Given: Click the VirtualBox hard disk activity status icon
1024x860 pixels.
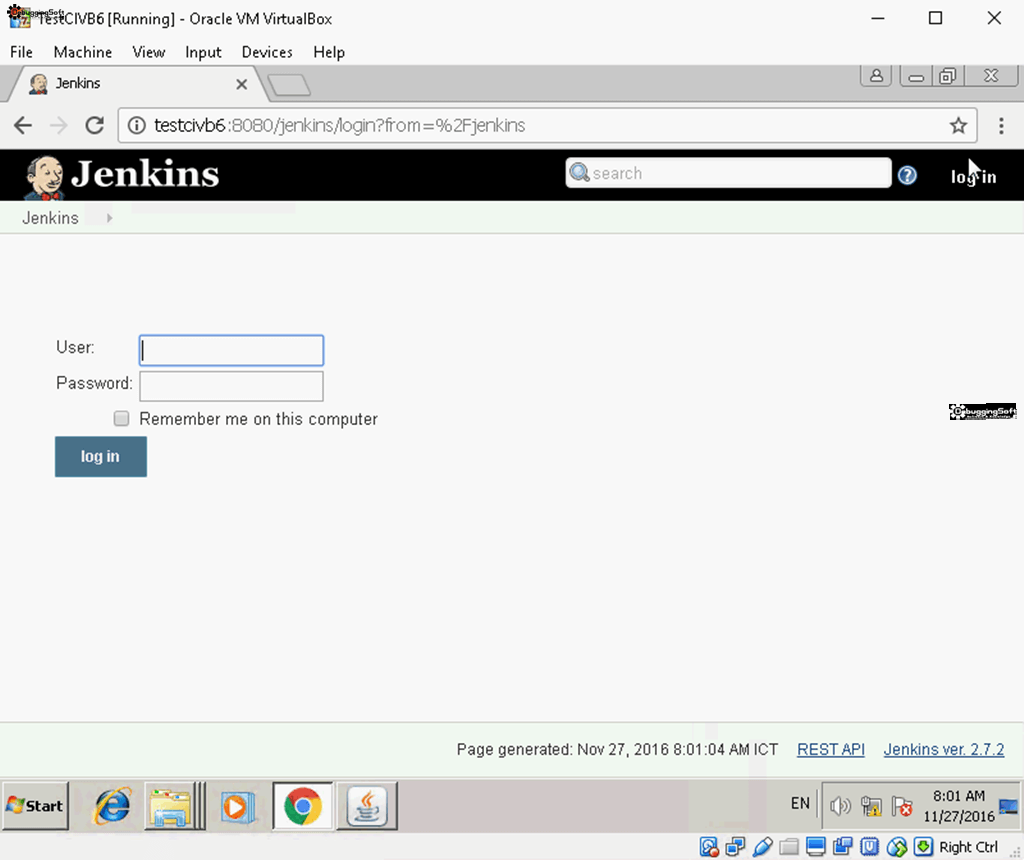Looking at the screenshot, I should click(x=709, y=847).
